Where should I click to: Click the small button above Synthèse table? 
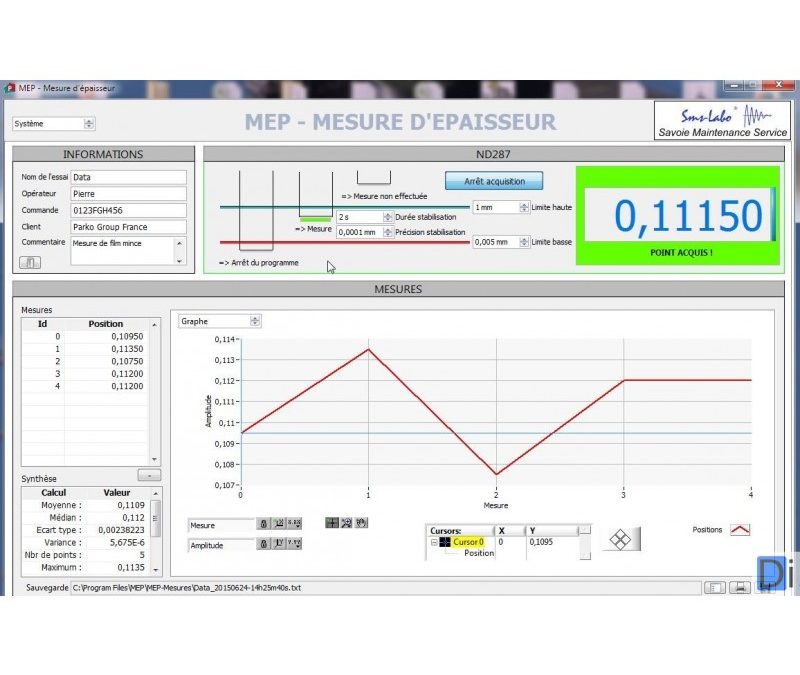(149, 476)
